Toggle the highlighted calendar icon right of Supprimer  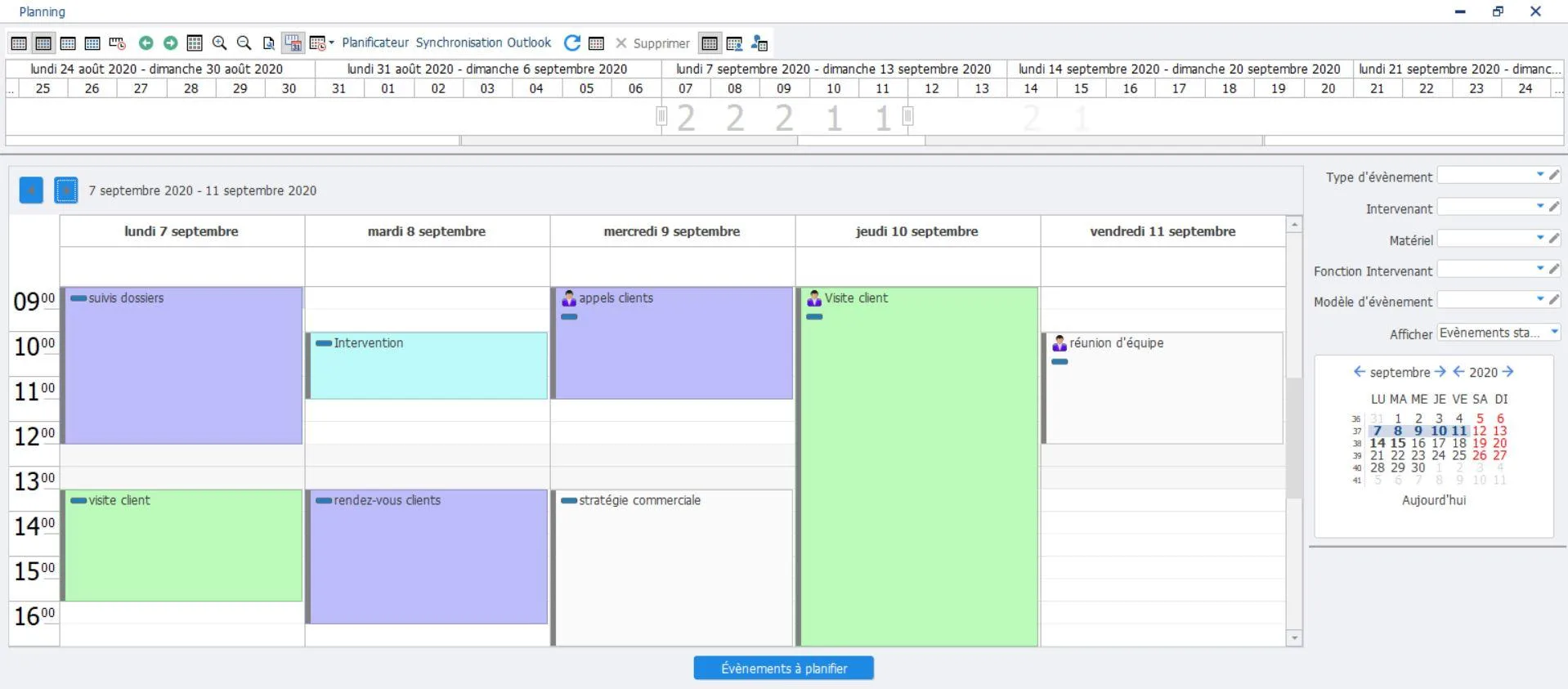pos(710,43)
